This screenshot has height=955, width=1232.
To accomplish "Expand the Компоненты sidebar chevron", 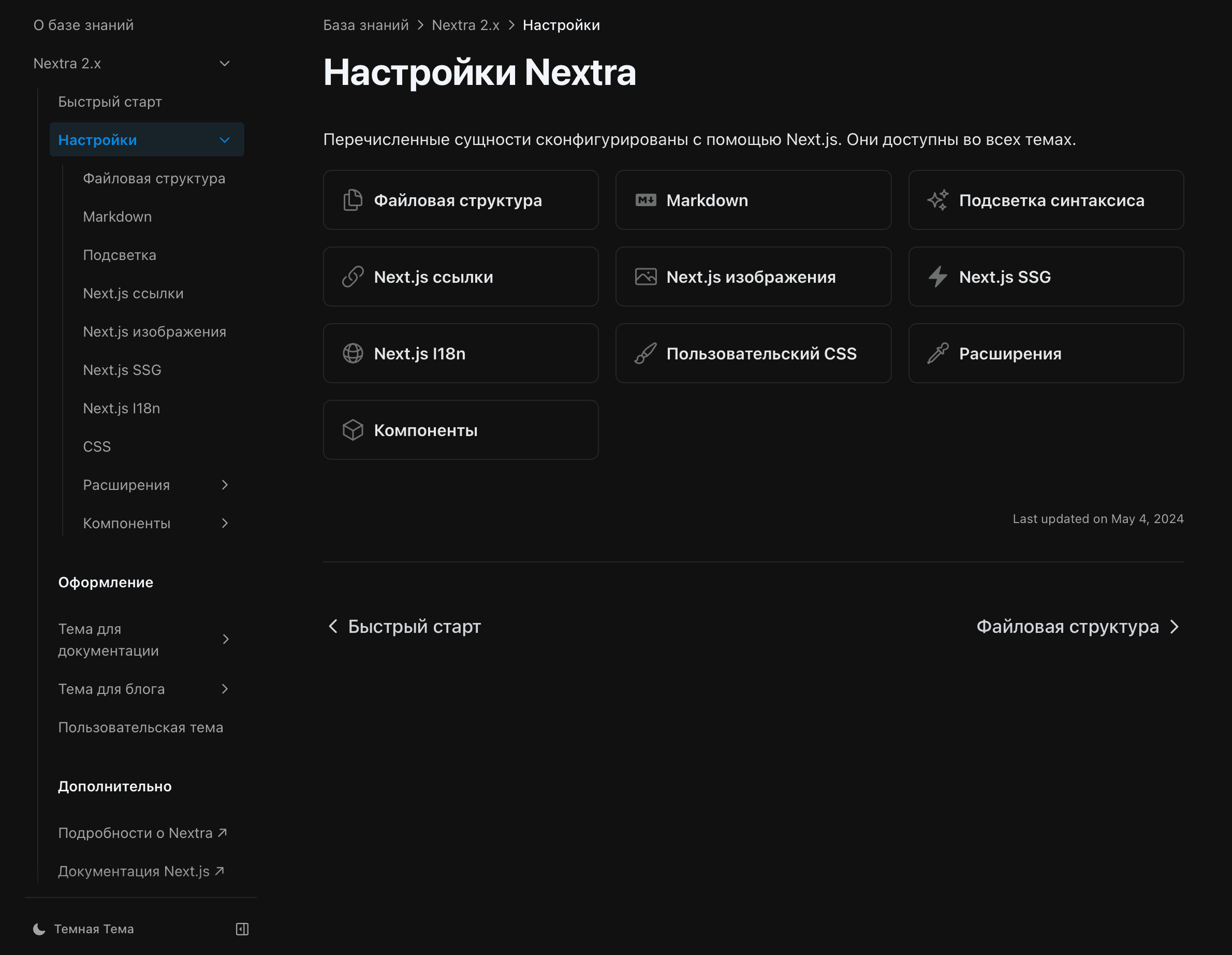I will [x=225, y=523].
